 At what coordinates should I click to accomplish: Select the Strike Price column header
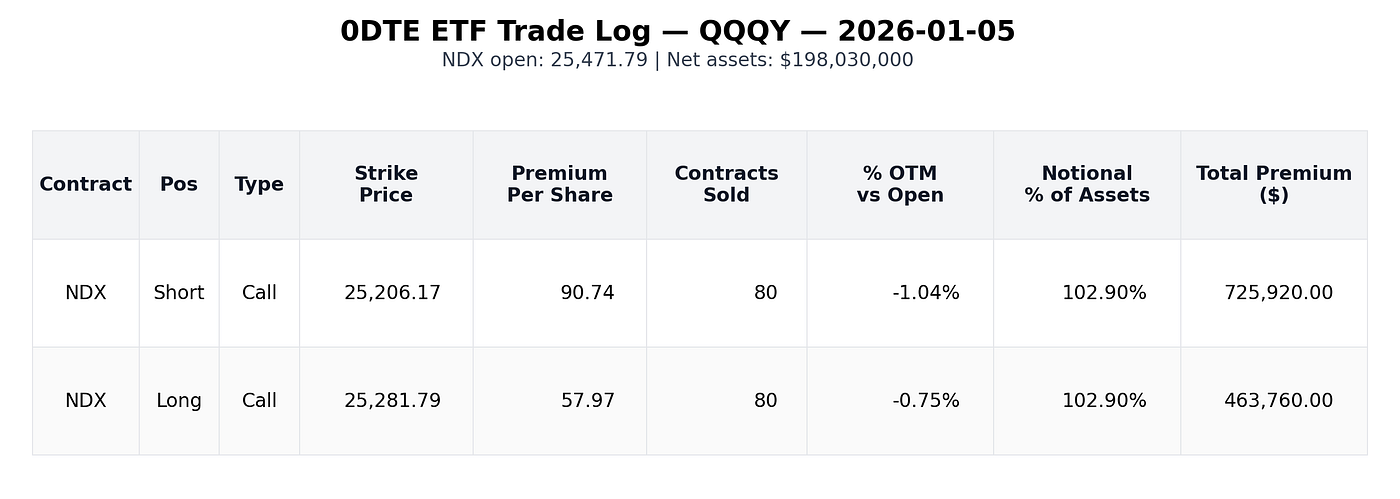[386, 185]
